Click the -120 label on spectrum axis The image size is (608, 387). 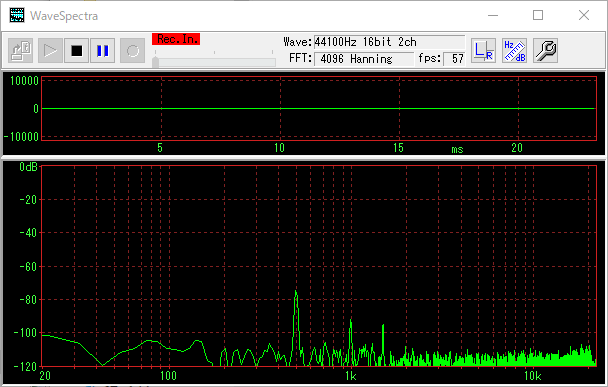pos(26,366)
